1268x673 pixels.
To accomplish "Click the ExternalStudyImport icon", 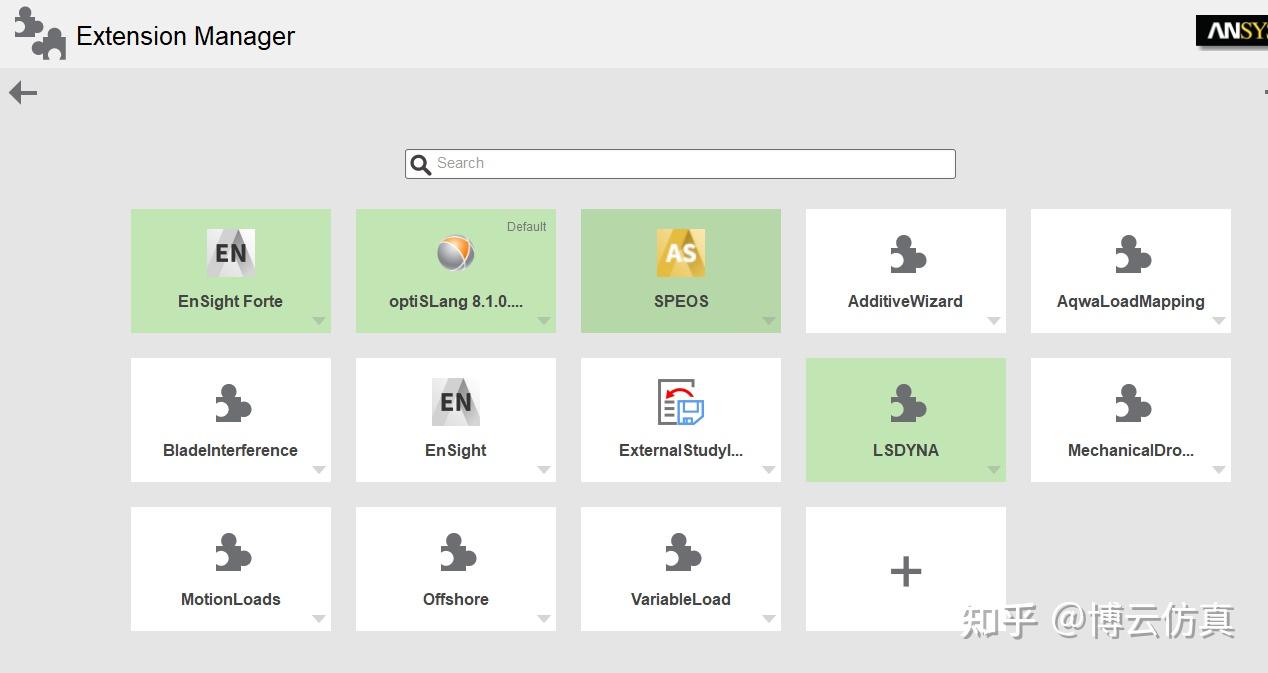I will click(681, 402).
